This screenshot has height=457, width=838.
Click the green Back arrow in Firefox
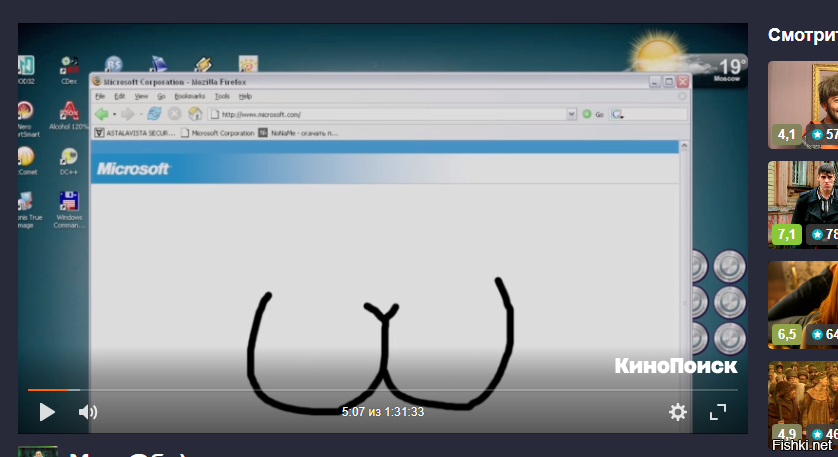102,114
